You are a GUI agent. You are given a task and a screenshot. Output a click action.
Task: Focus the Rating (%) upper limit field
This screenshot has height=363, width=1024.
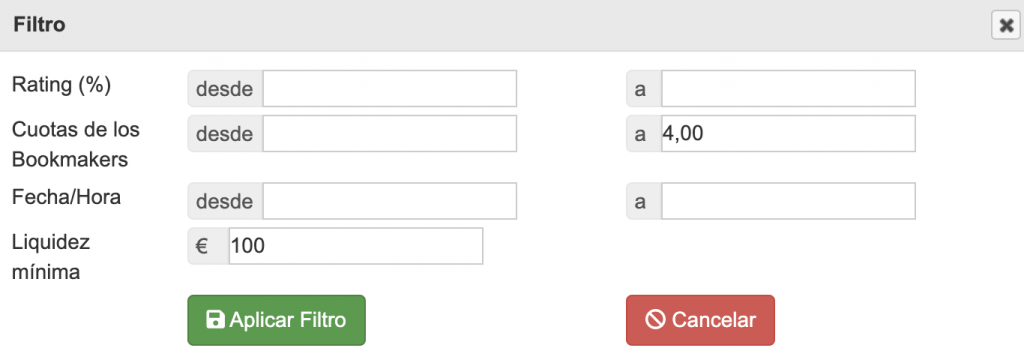click(788, 89)
